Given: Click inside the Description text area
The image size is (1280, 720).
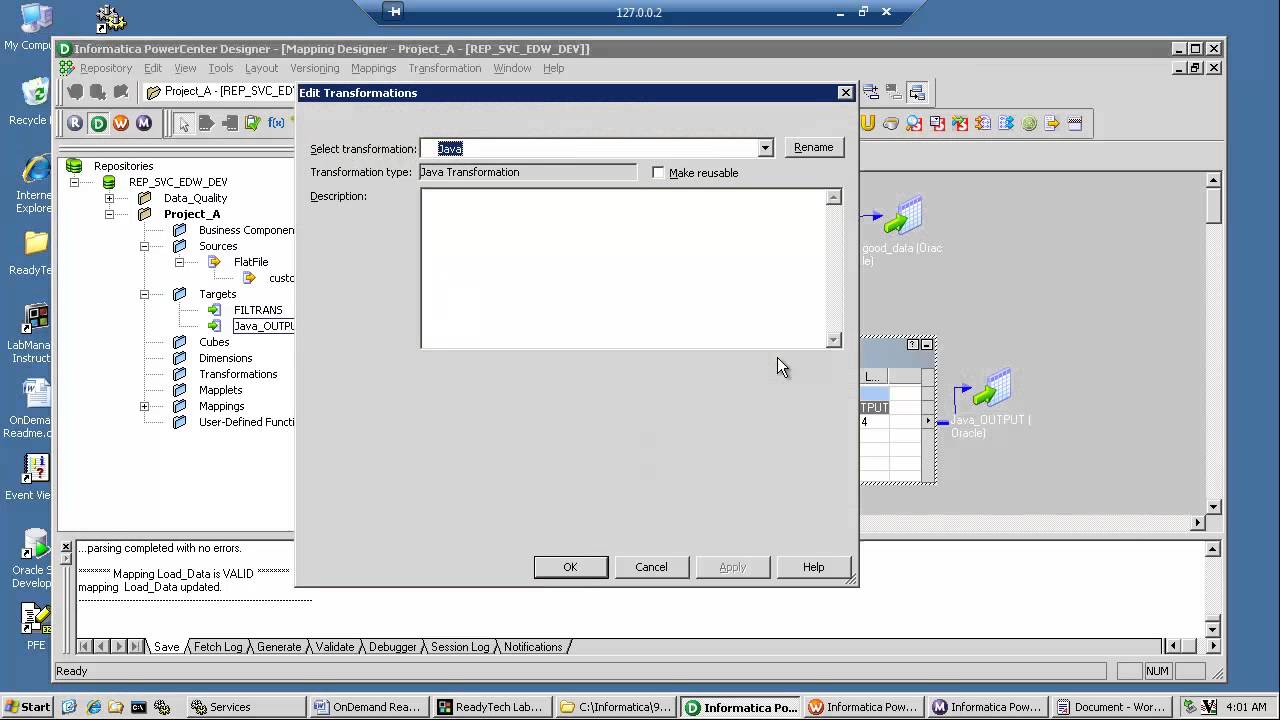Looking at the screenshot, I should tap(623, 268).
